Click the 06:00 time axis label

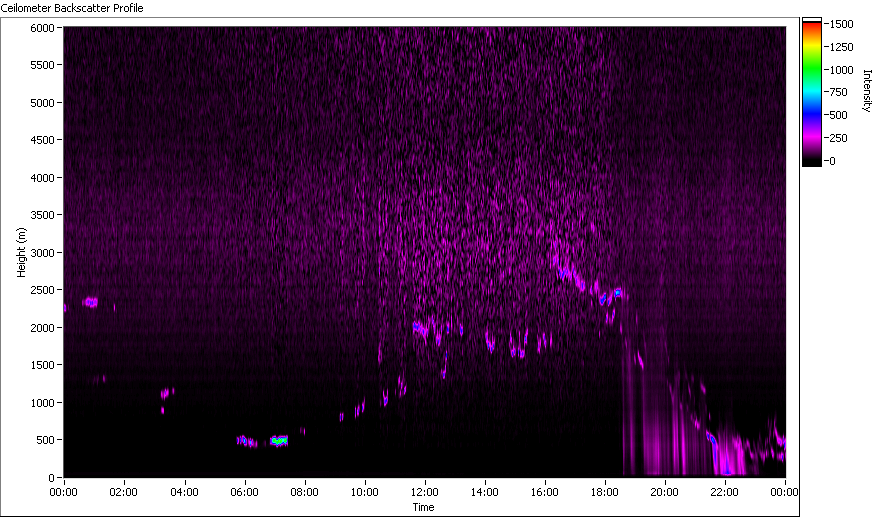pyautogui.click(x=244, y=492)
